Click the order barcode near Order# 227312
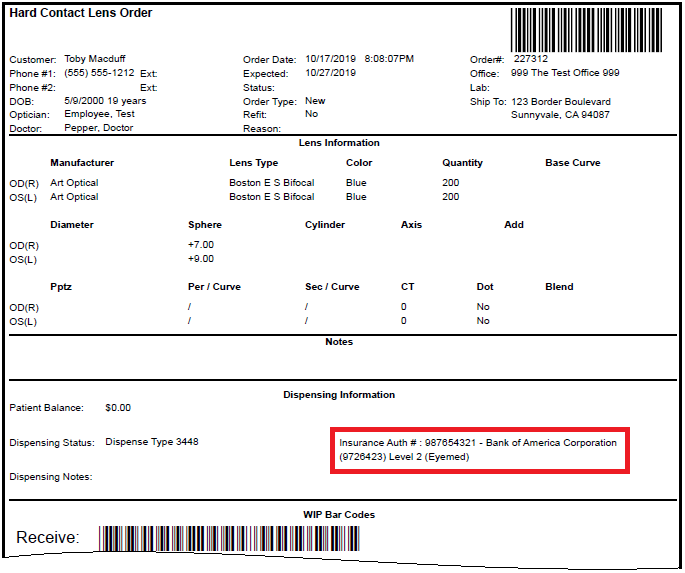 586,30
